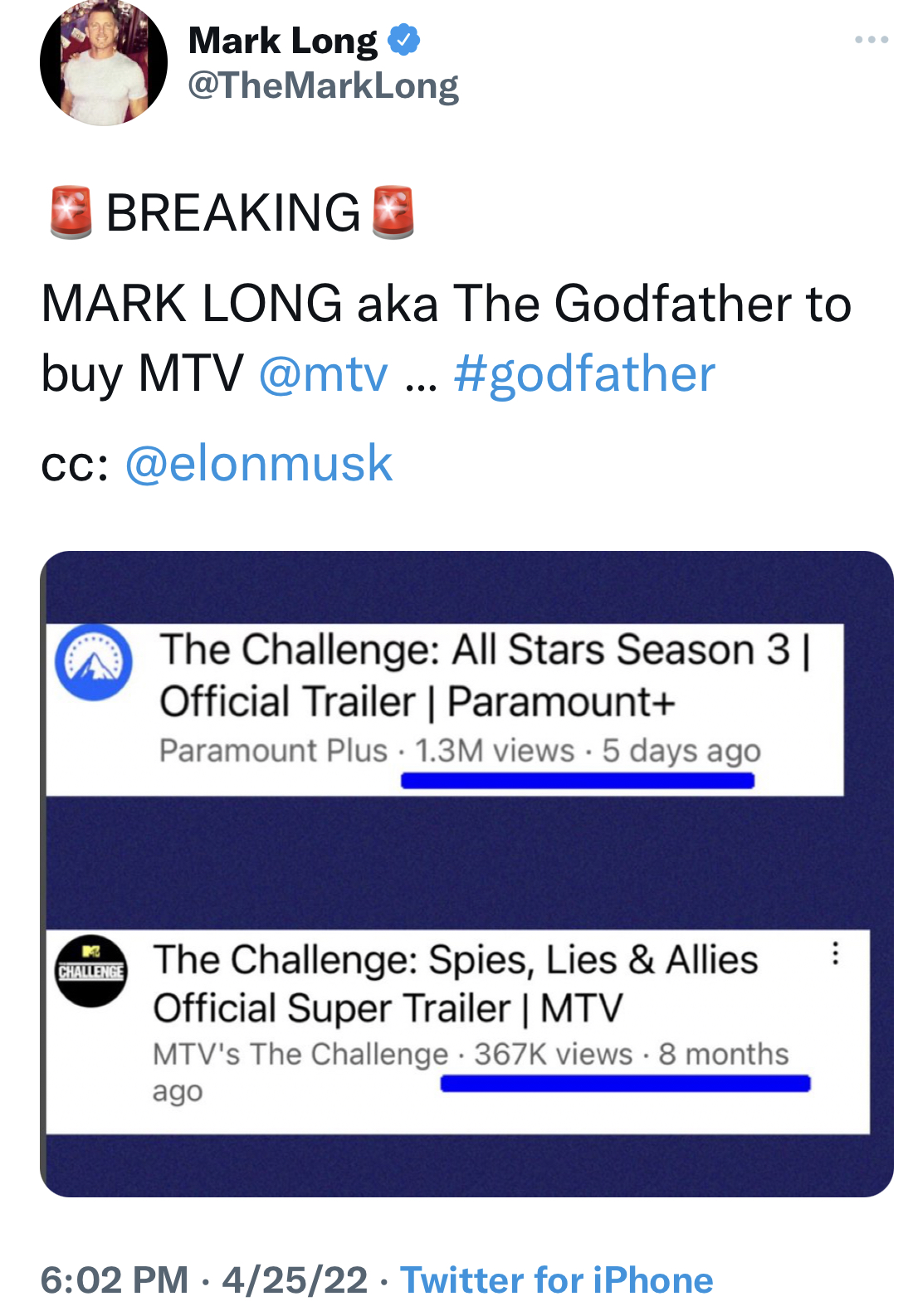Open the attached tweet image
The height and width of the screenshot is (1316, 908).
(x=466, y=874)
